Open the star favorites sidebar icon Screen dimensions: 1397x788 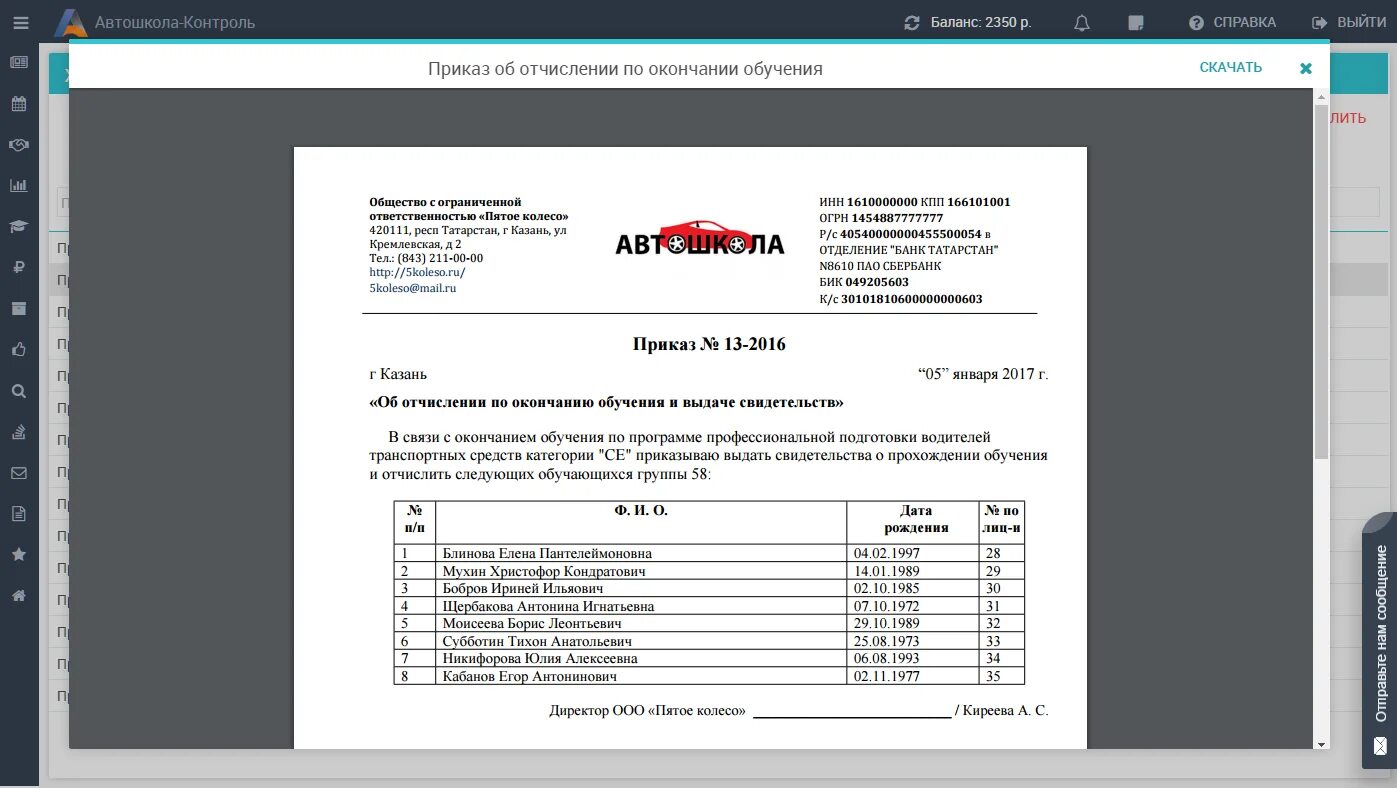(x=19, y=554)
